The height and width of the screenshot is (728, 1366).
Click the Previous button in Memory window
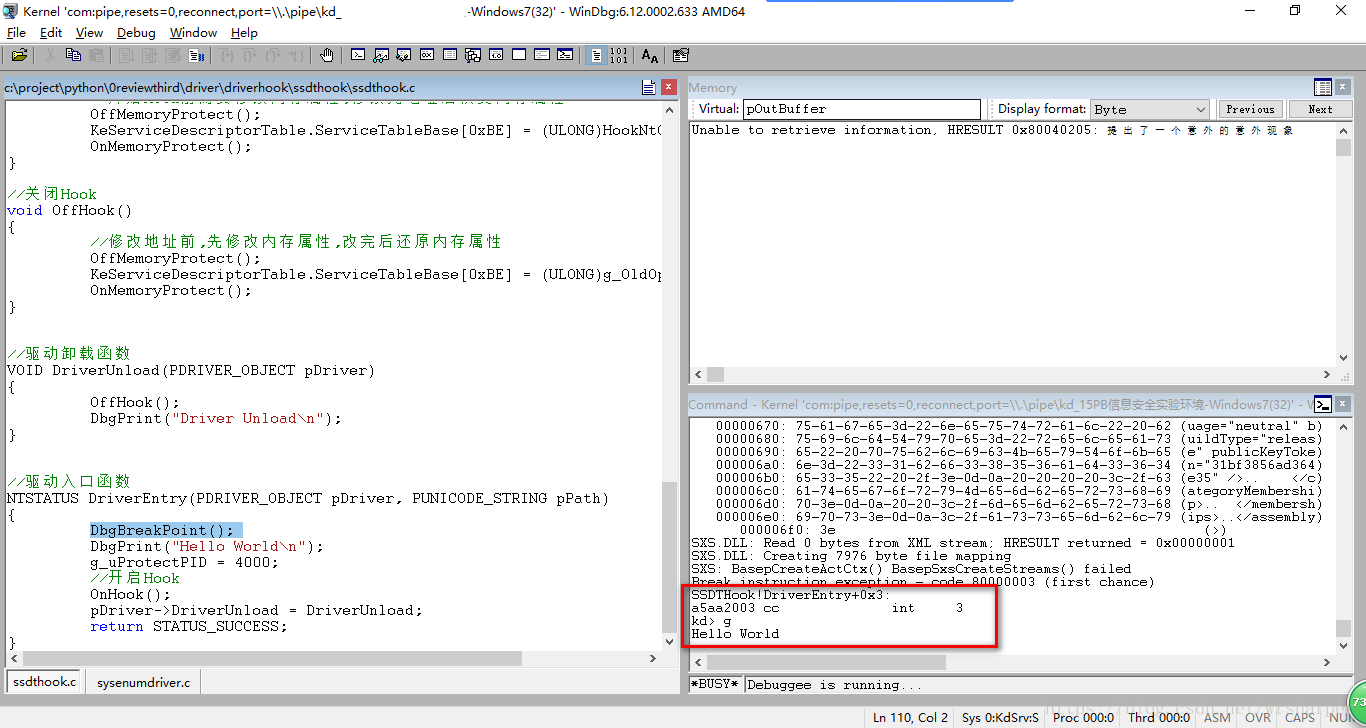(1250, 109)
